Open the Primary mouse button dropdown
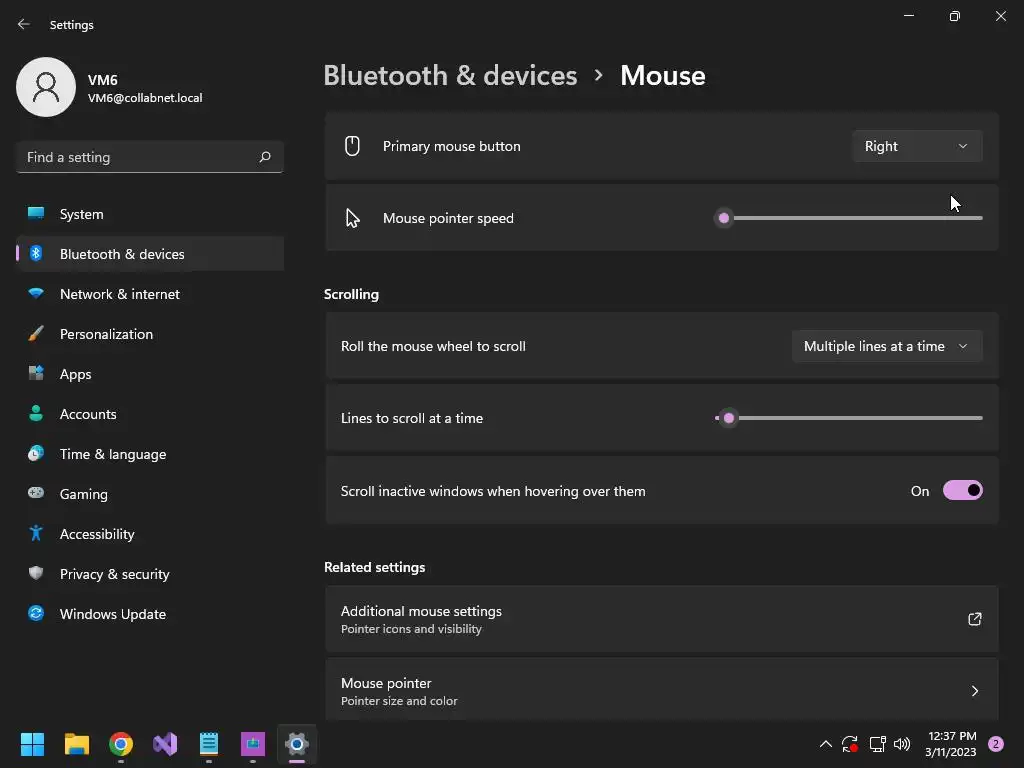 click(x=917, y=146)
